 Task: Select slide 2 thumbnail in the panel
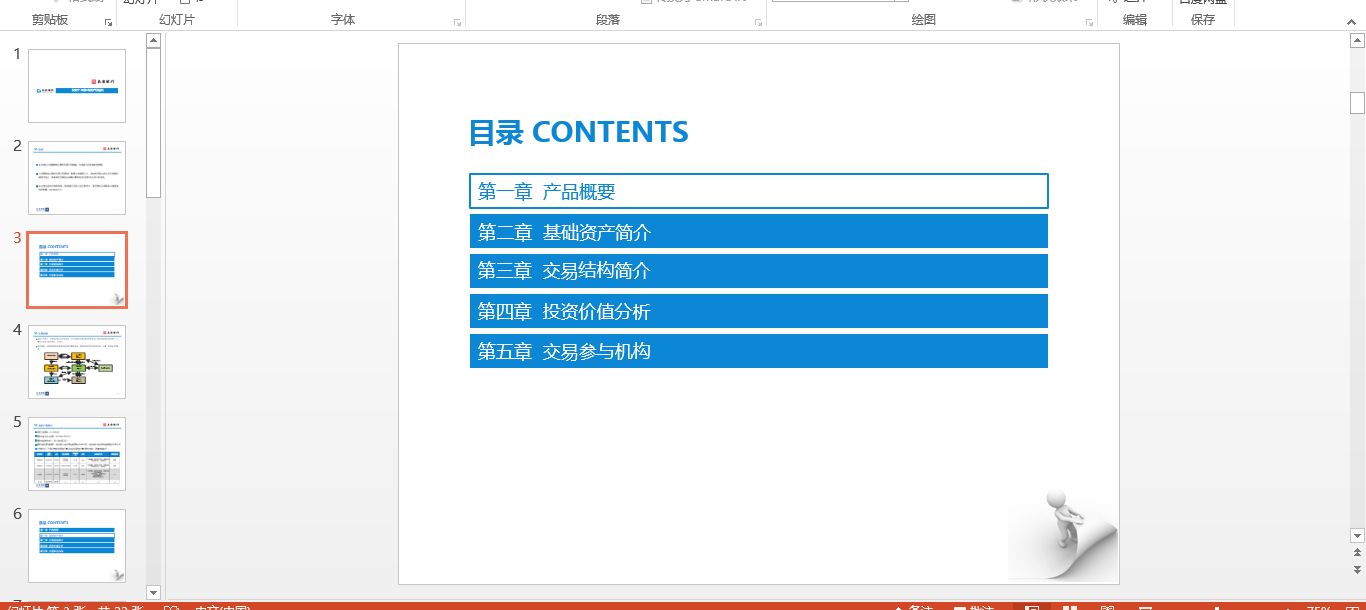pos(77,178)
